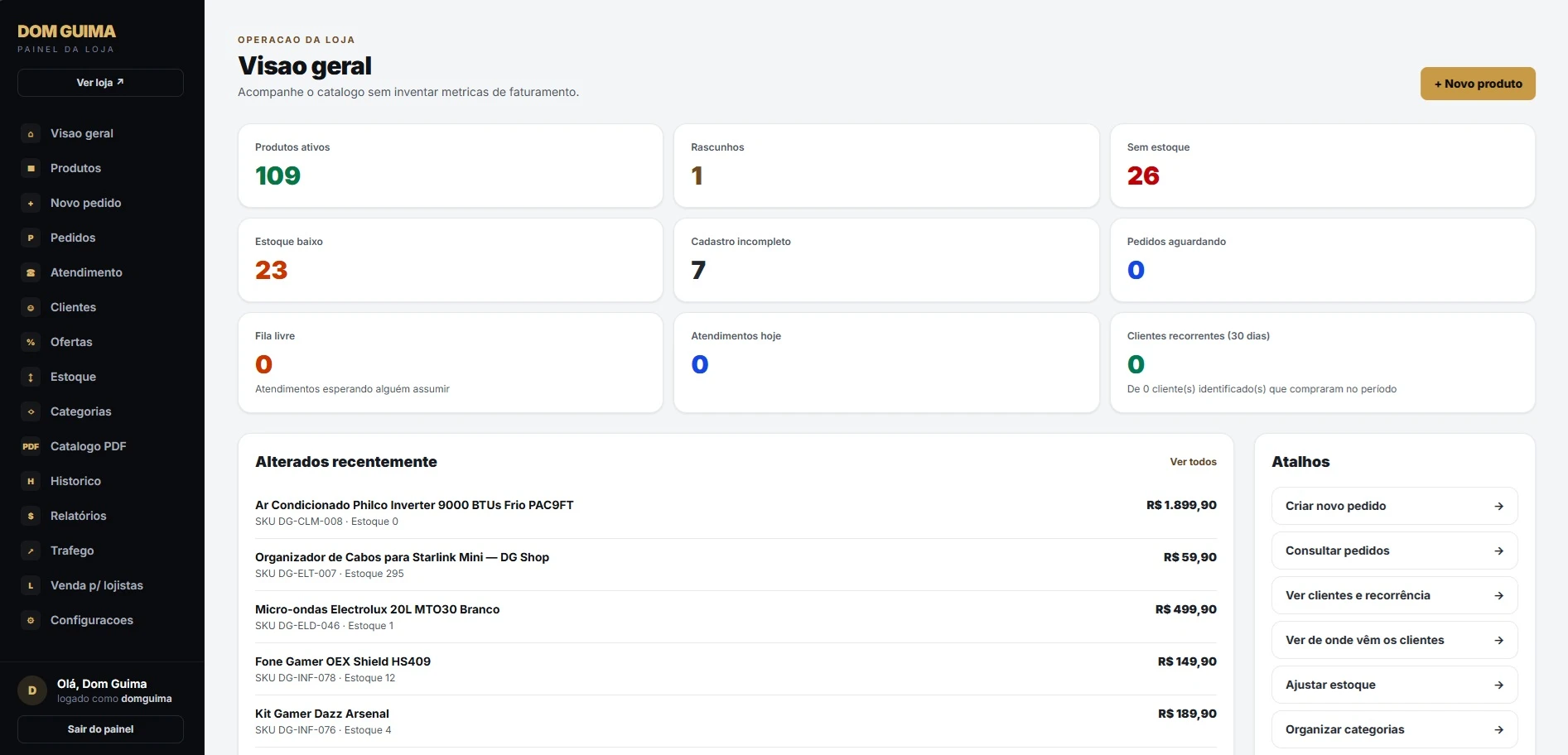The height and width of the screenshot is (755, 1568).
Task: Open the Sem estoque card
Action: point(1323,166)
